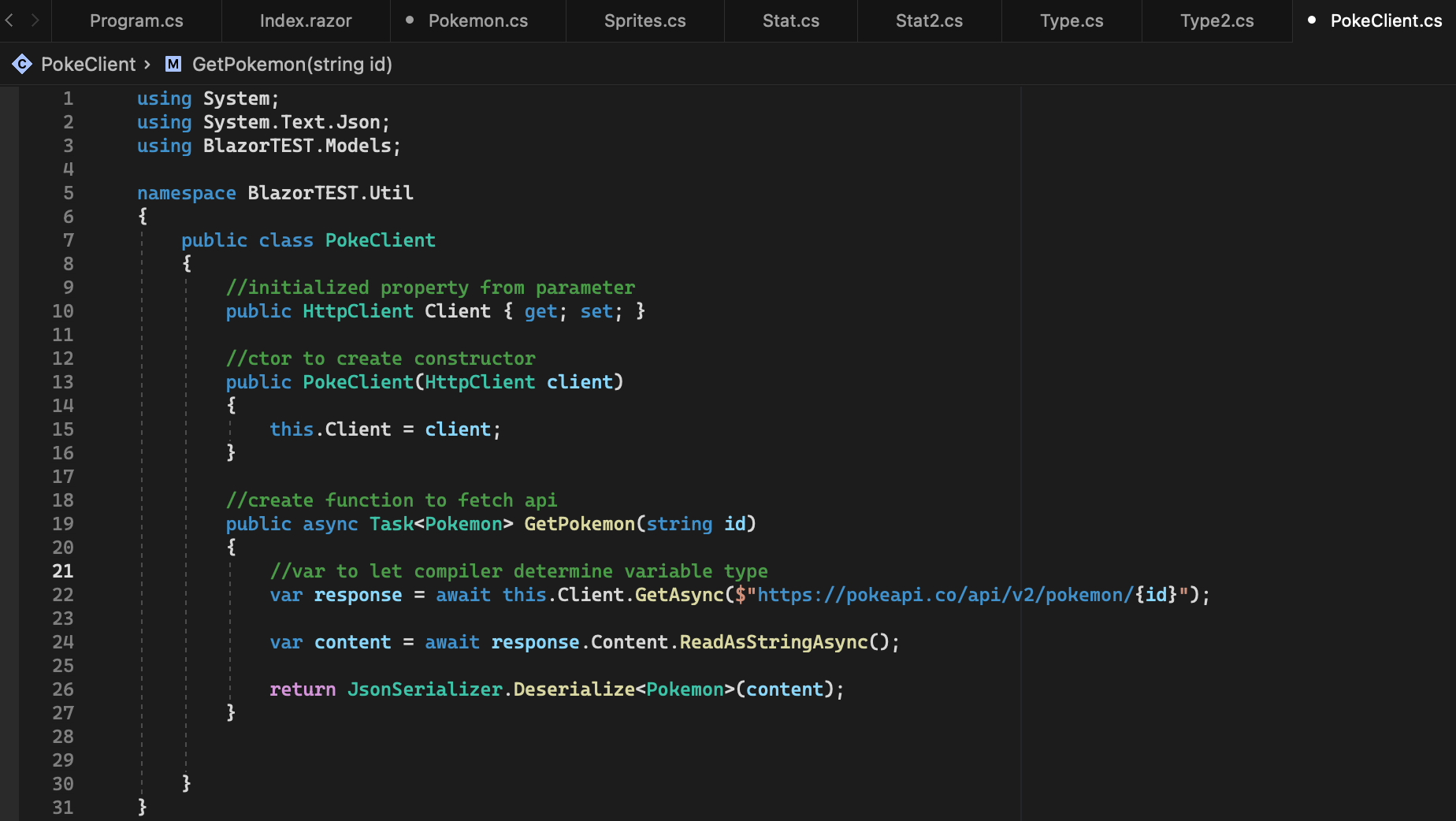1456x821 pixels.
Task: Click the 'content' variable declaration on line 24
Action: pos(352,642)
